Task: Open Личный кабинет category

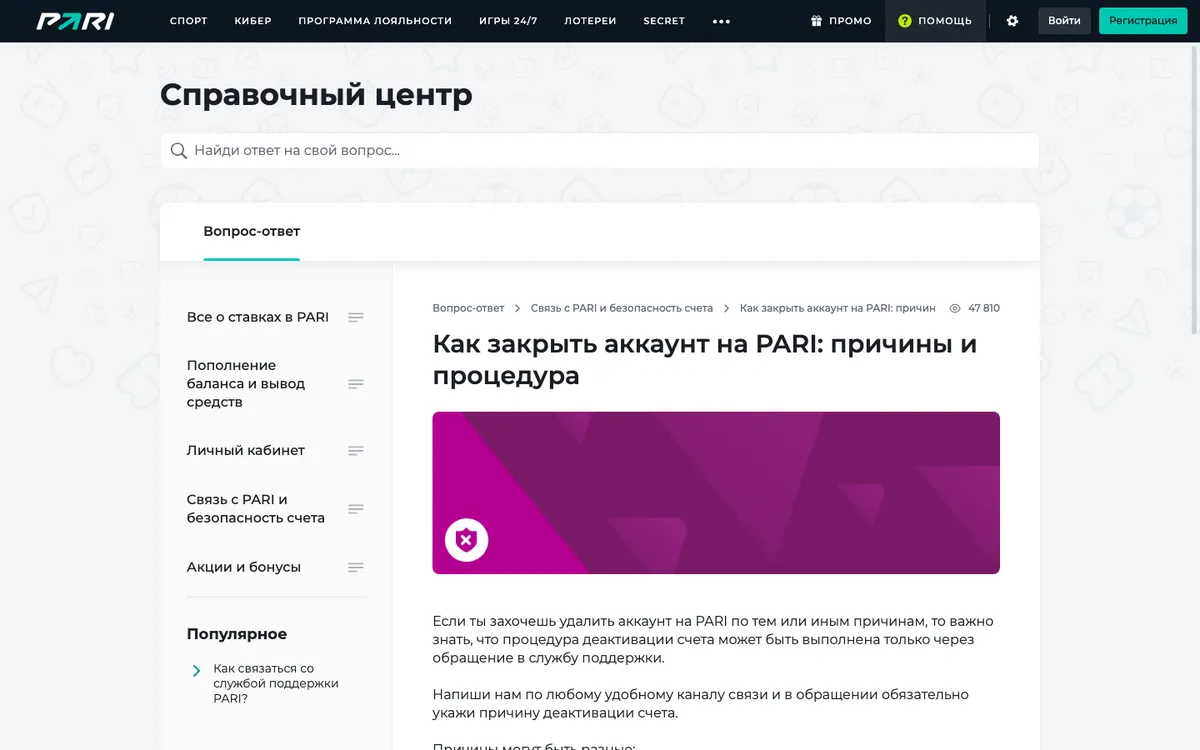Action: [246, 451]
